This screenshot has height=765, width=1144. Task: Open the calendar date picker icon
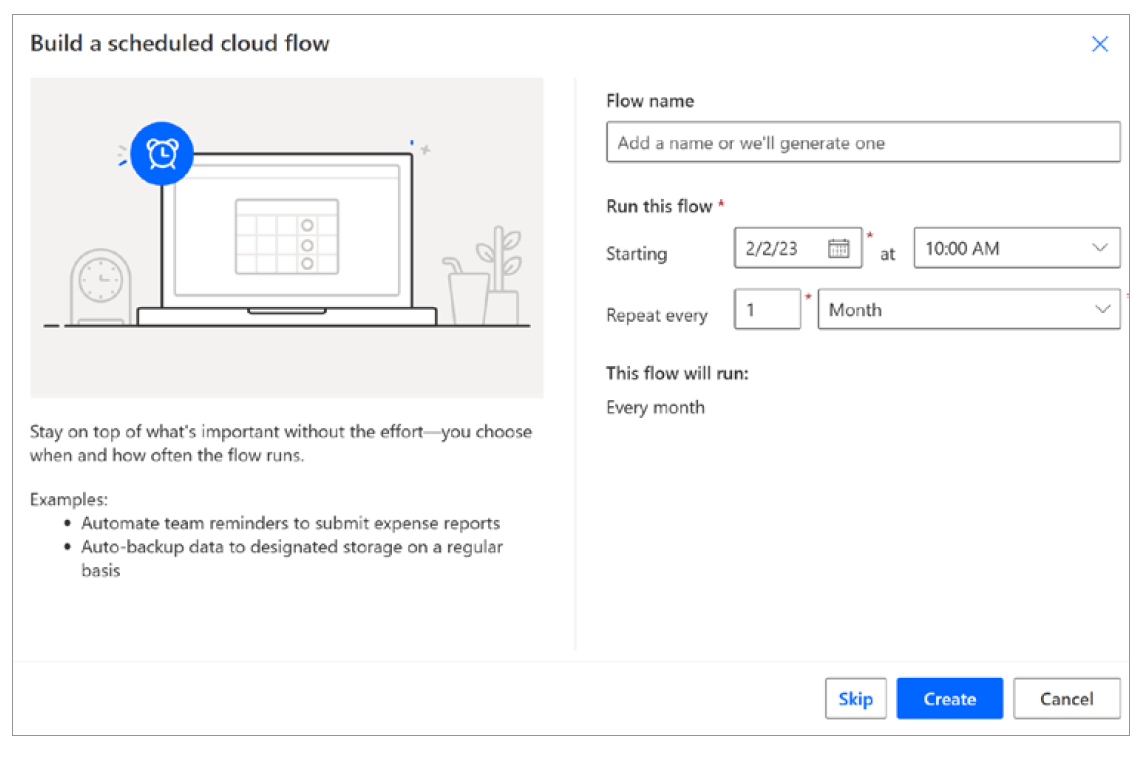point(838,248)
